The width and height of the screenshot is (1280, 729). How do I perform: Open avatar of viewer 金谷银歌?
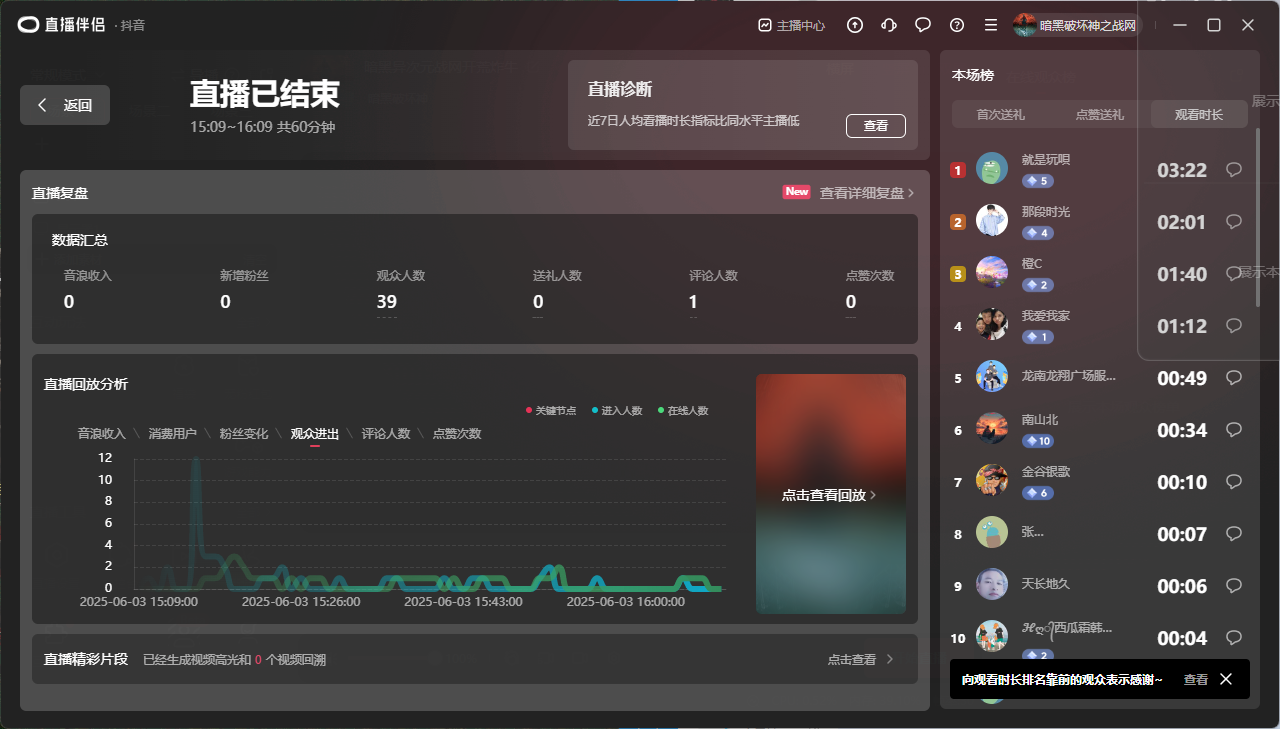pyautogui.click(x=991, y=480)
